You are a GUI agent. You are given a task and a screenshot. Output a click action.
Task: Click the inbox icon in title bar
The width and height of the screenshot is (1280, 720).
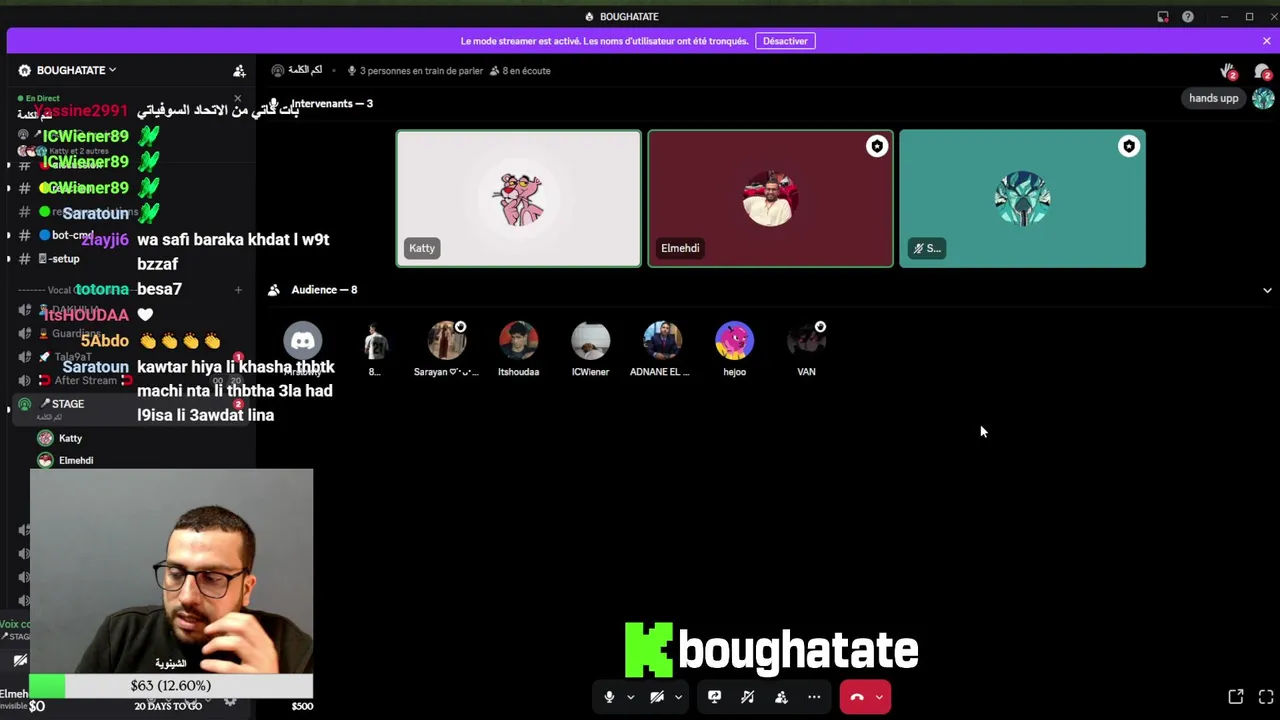pos(1163,17)
